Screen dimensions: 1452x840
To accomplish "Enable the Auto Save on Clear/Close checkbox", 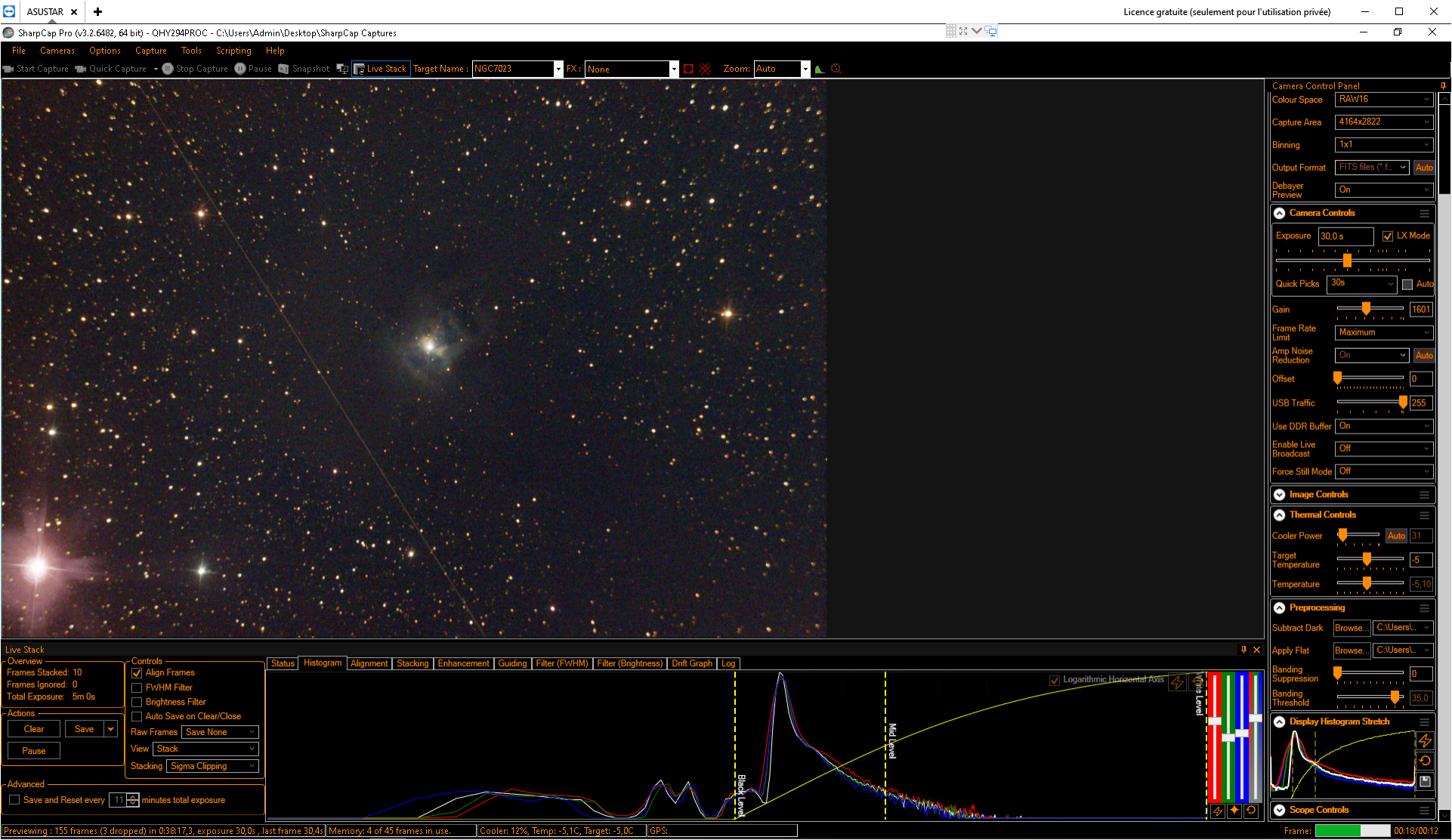I will coord(137,717).
